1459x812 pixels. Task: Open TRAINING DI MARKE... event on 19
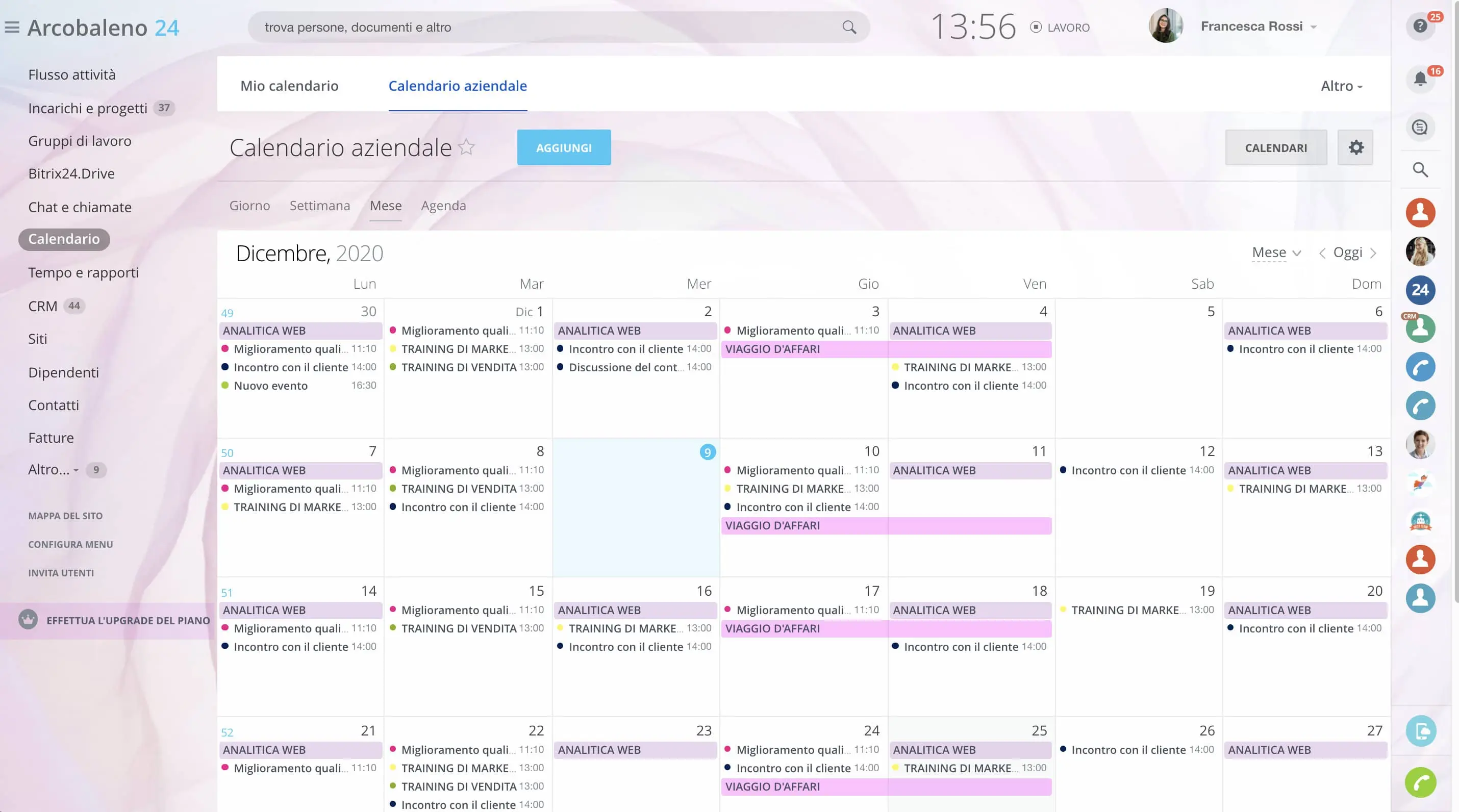(1137, 610)
